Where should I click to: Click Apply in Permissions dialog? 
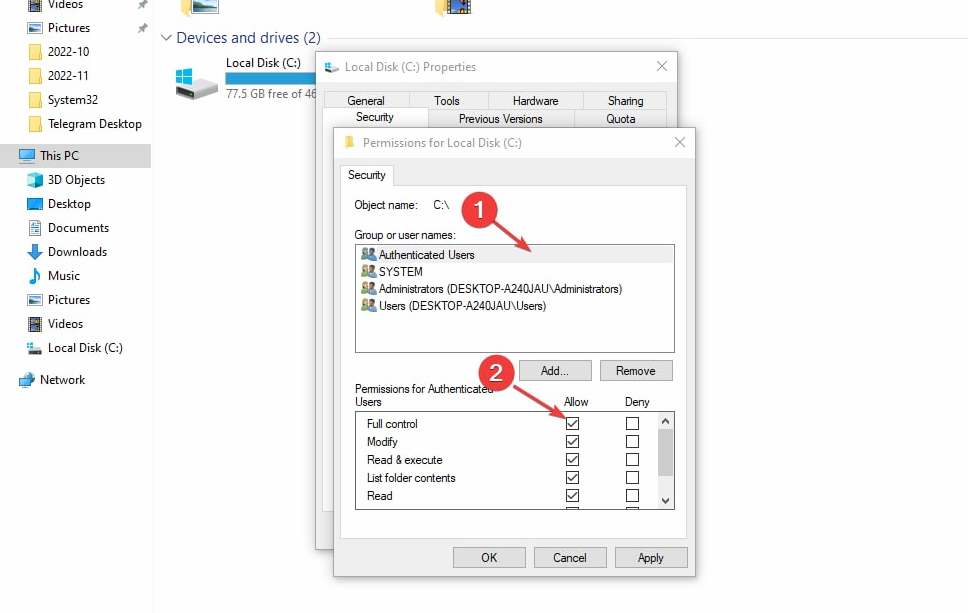(x=651, y=557)
